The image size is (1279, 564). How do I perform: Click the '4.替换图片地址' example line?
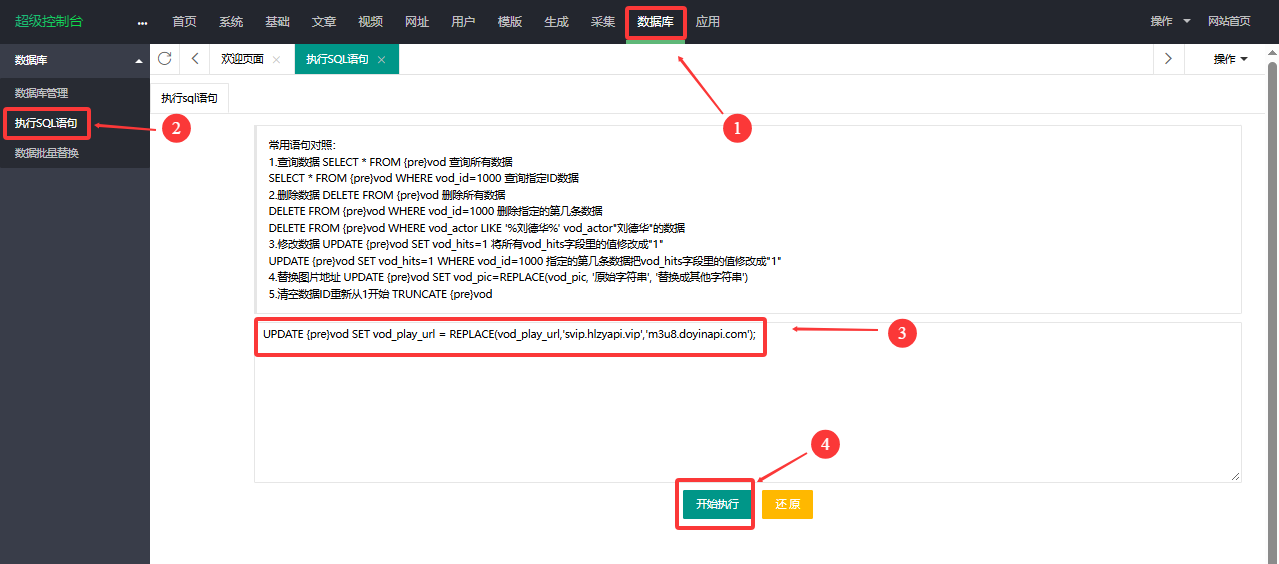pos(509,277)
